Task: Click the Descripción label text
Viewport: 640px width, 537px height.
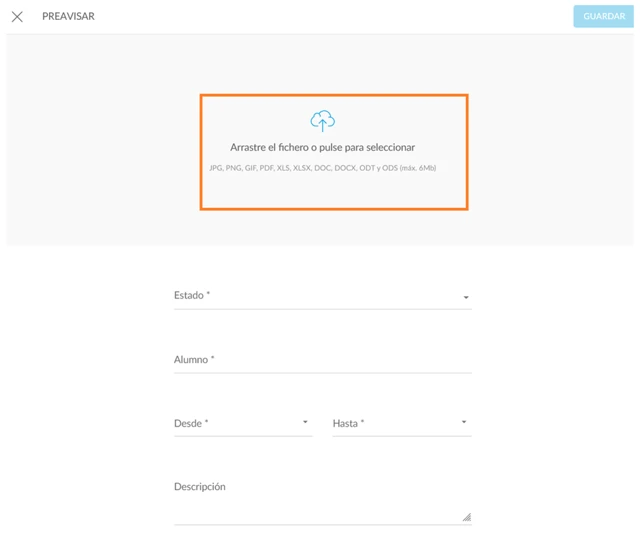Action: click(200, 487)
